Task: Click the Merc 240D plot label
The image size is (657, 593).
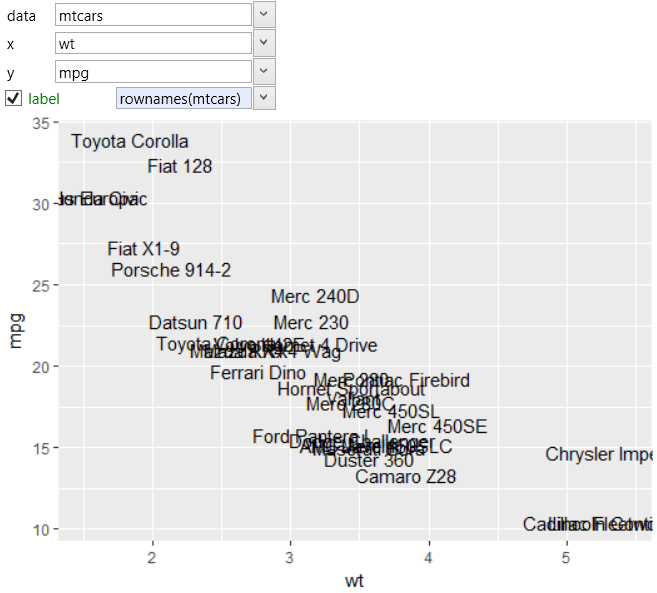Action: click(315, 297)
